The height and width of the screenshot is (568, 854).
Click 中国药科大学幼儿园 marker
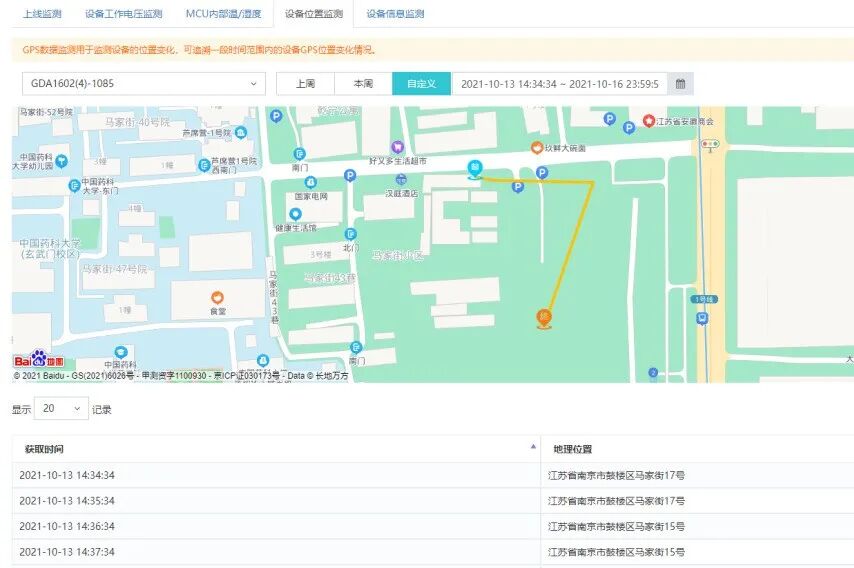pyautogui.click(x=62, y=161)
